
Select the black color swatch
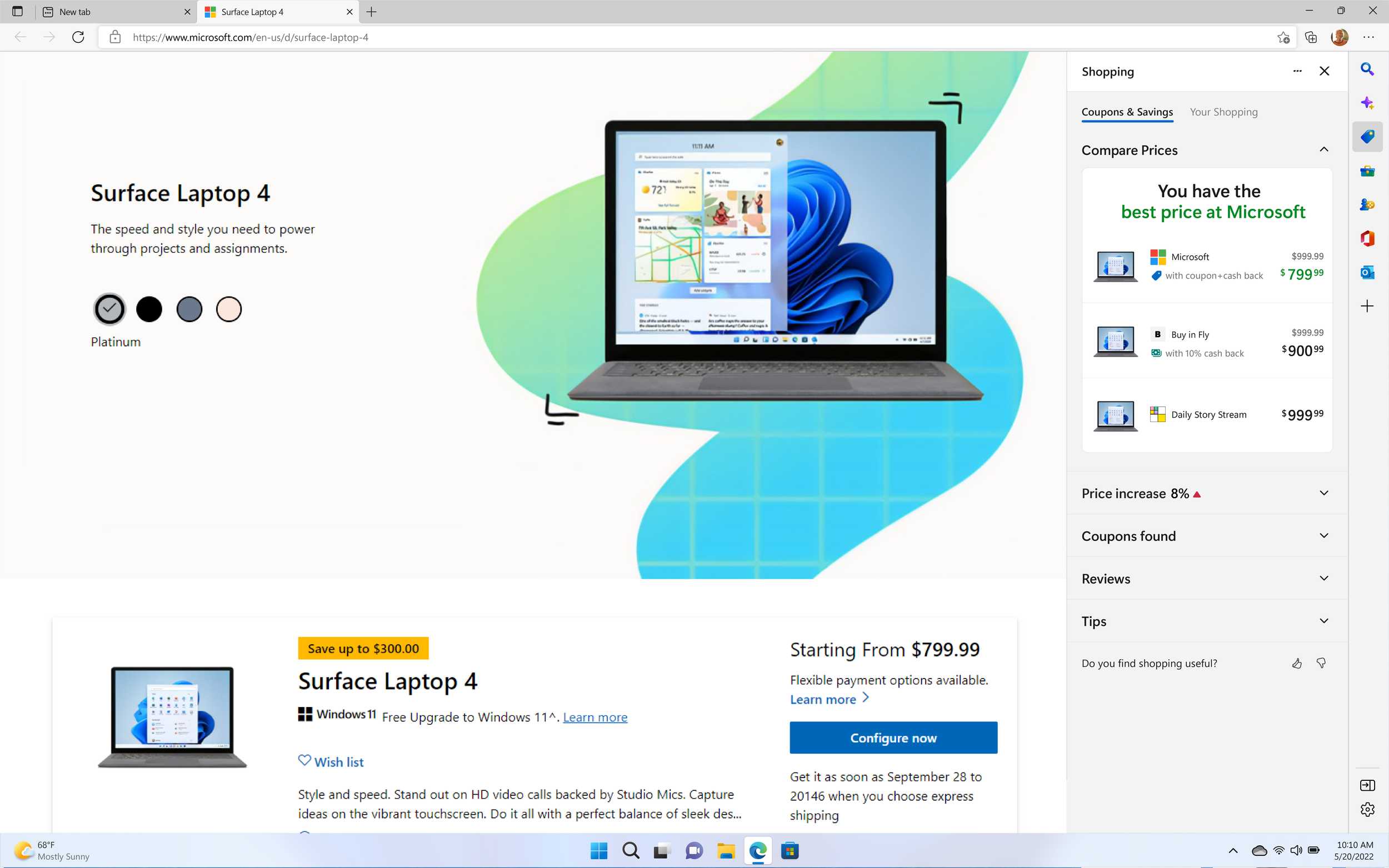coord(149,309)
